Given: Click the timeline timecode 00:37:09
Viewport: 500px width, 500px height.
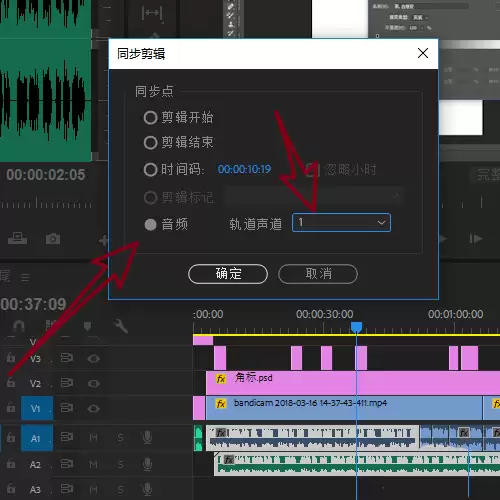Looking at the screenshot, I should (x=33, y=304).
